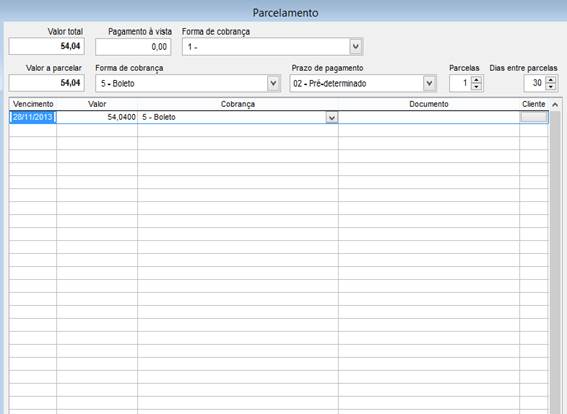The height and width of the screenshot is (414, 567).
Task: Click the Pagamento à vista amount field
Action: [x=133, y=47]
